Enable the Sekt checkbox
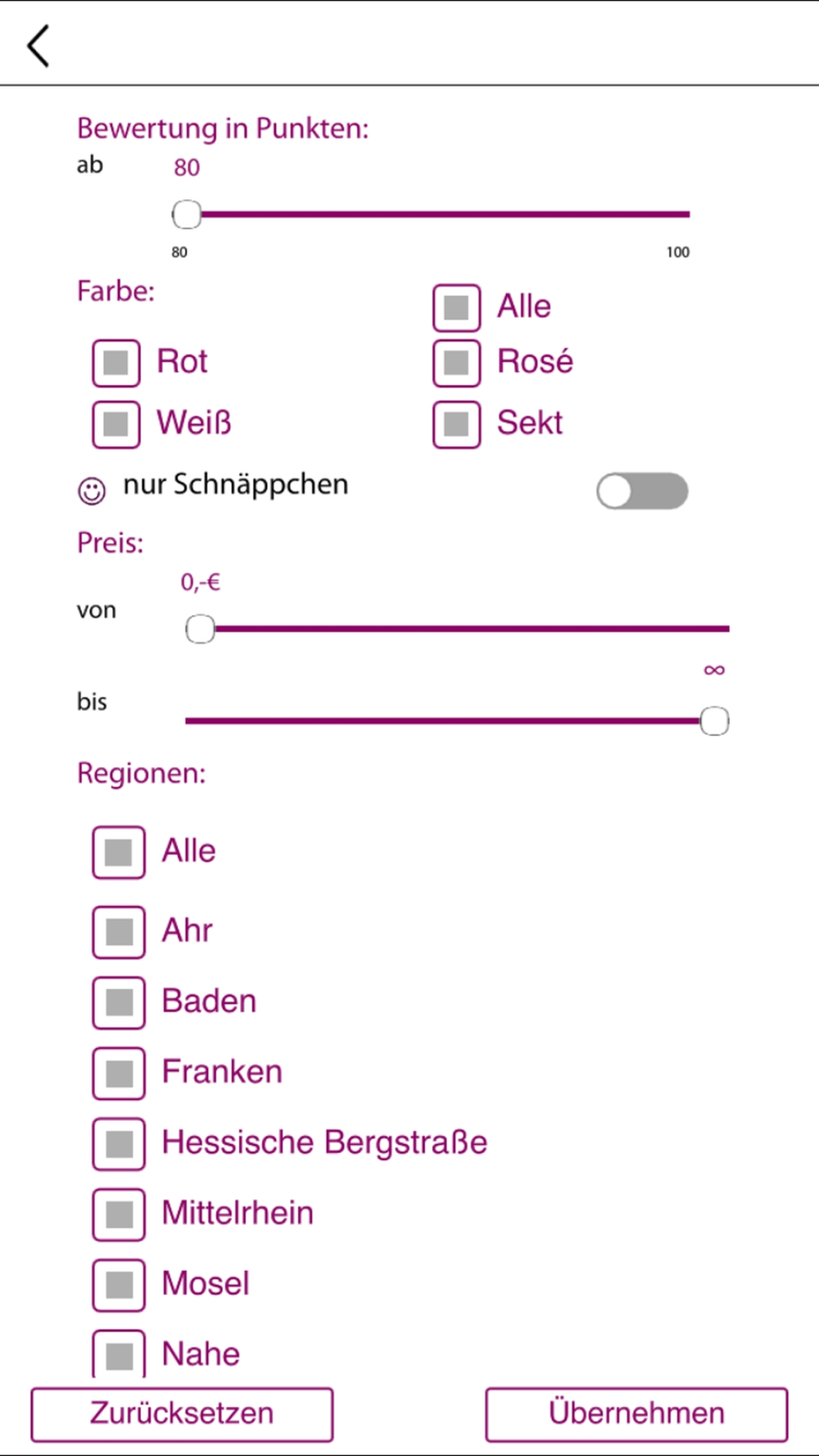Viewport: 819px width, 1456px height. pos(456,424)
